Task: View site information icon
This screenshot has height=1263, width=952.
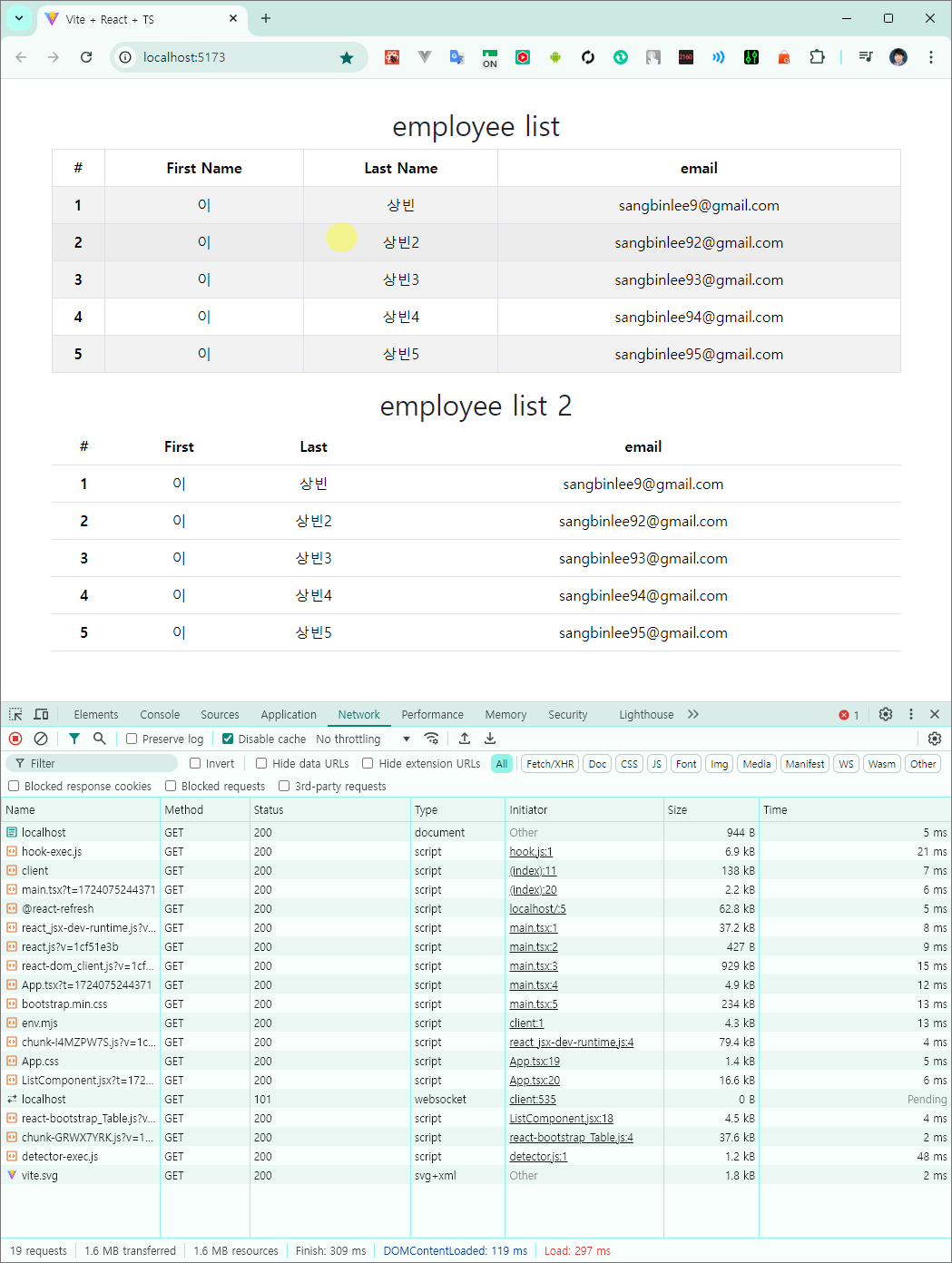Action: (x=126, y=57)
